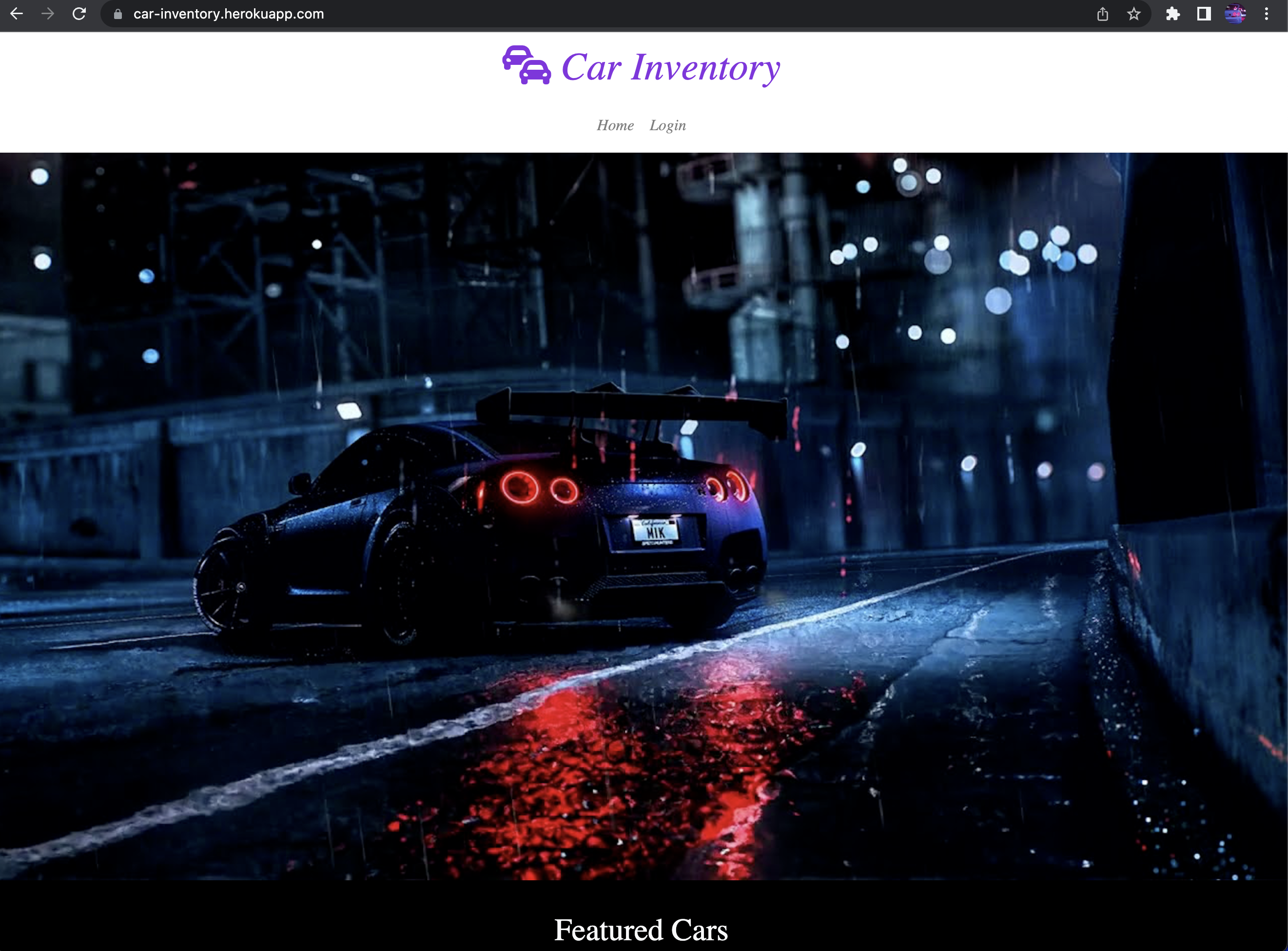The image size is (1288, 951).
Task: Open the Chrome three-dot menu
Action: coord(1266,14)
